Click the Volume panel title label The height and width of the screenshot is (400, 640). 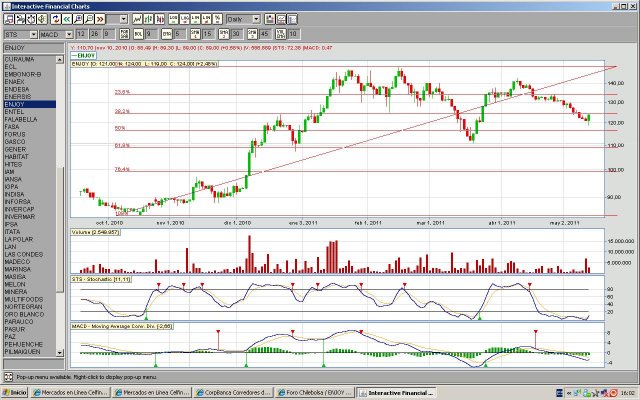point(96,232)
